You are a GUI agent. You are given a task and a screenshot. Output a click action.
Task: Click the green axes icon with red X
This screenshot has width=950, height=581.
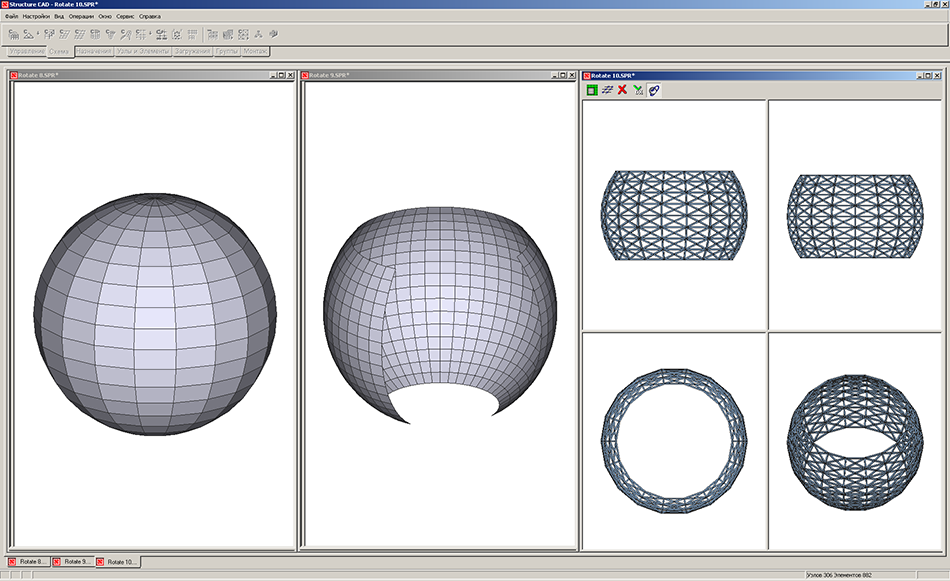point(638,90)
